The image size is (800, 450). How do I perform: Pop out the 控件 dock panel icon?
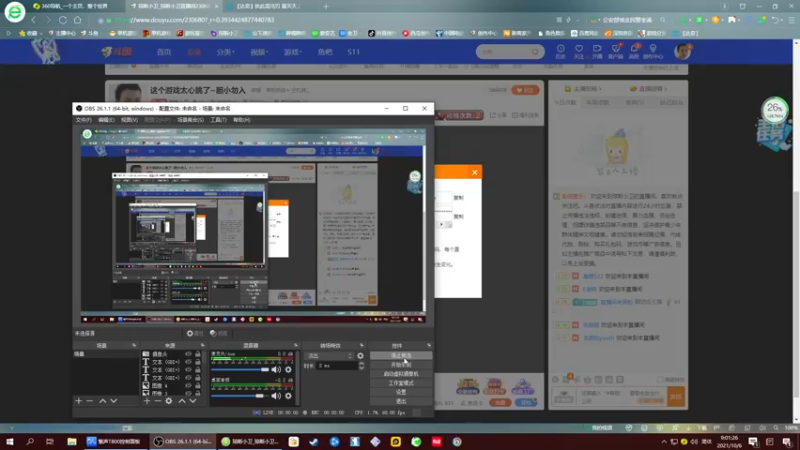pyautogui.click(x=429, y=345)
